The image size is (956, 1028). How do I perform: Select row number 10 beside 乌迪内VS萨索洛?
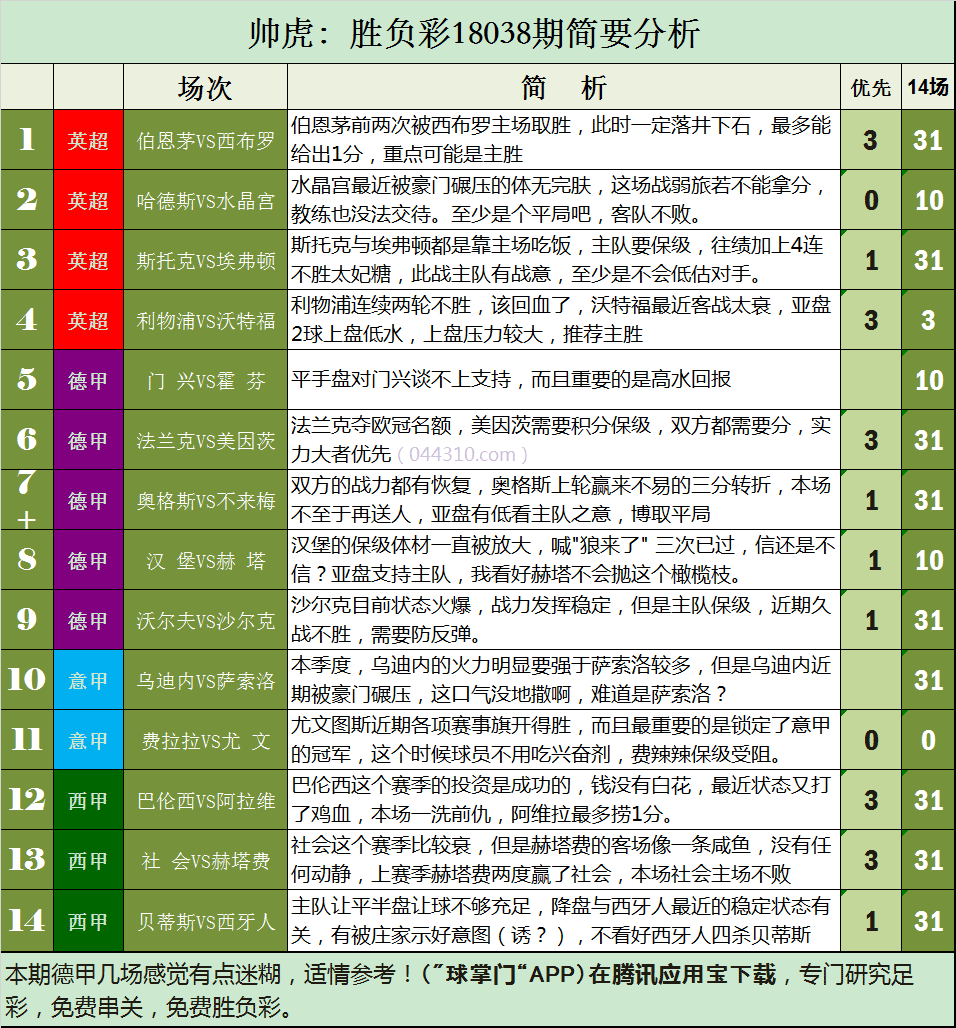click(x=27, y=680)
